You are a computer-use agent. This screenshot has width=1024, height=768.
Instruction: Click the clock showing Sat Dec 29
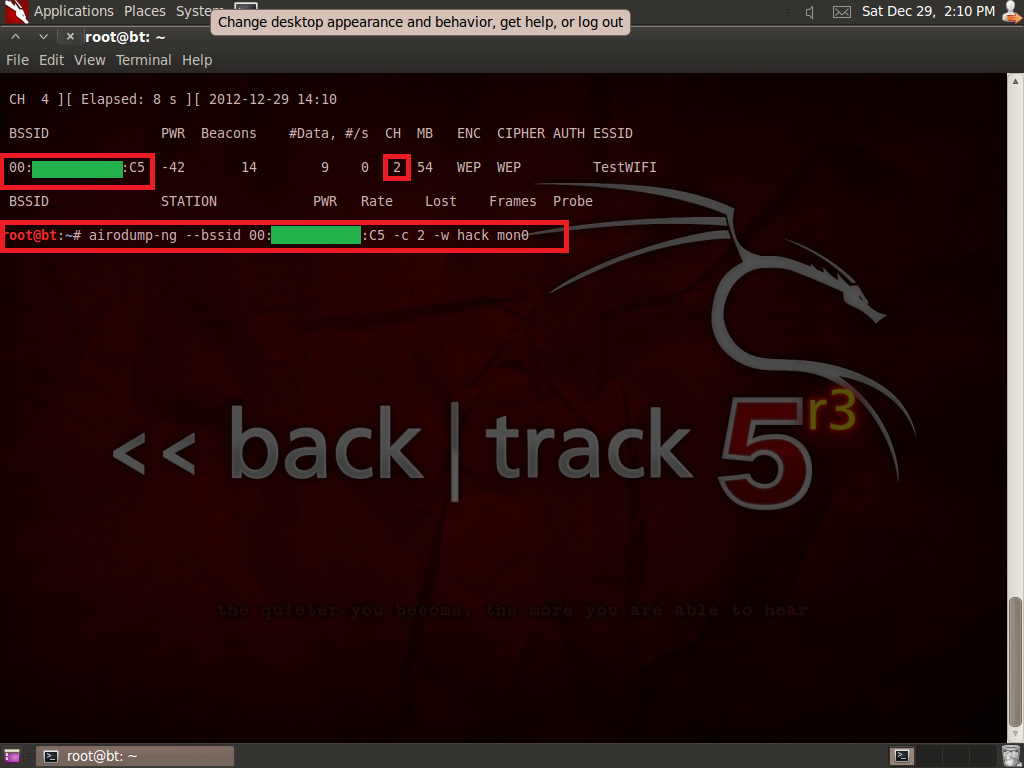[928, 11]
